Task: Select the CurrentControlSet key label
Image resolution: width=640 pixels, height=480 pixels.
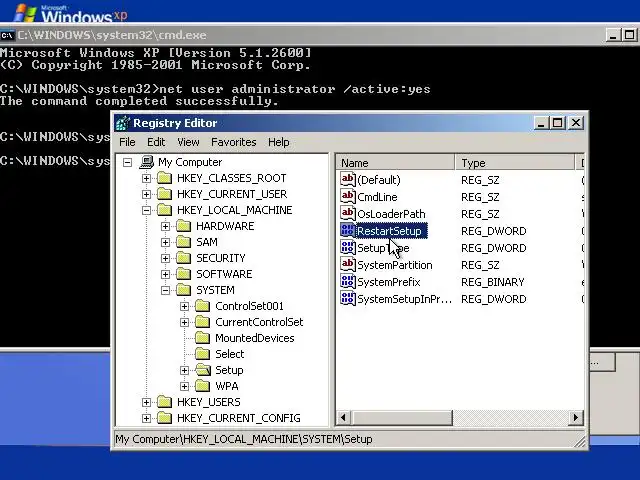Action: (259, 322)
